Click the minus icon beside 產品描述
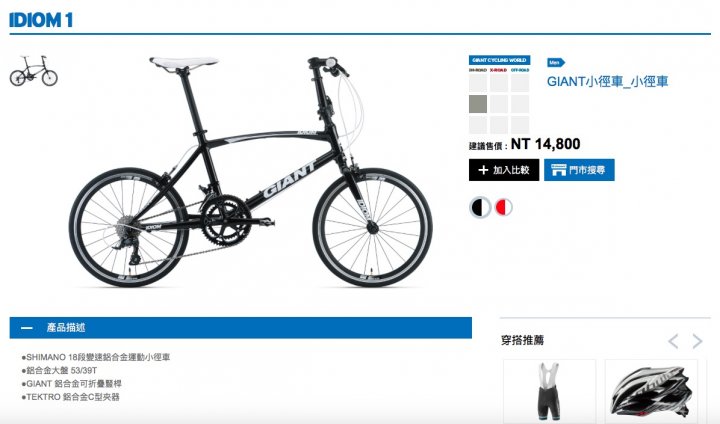This screenshot has width=720, height=424. click(x=27, y=328)
